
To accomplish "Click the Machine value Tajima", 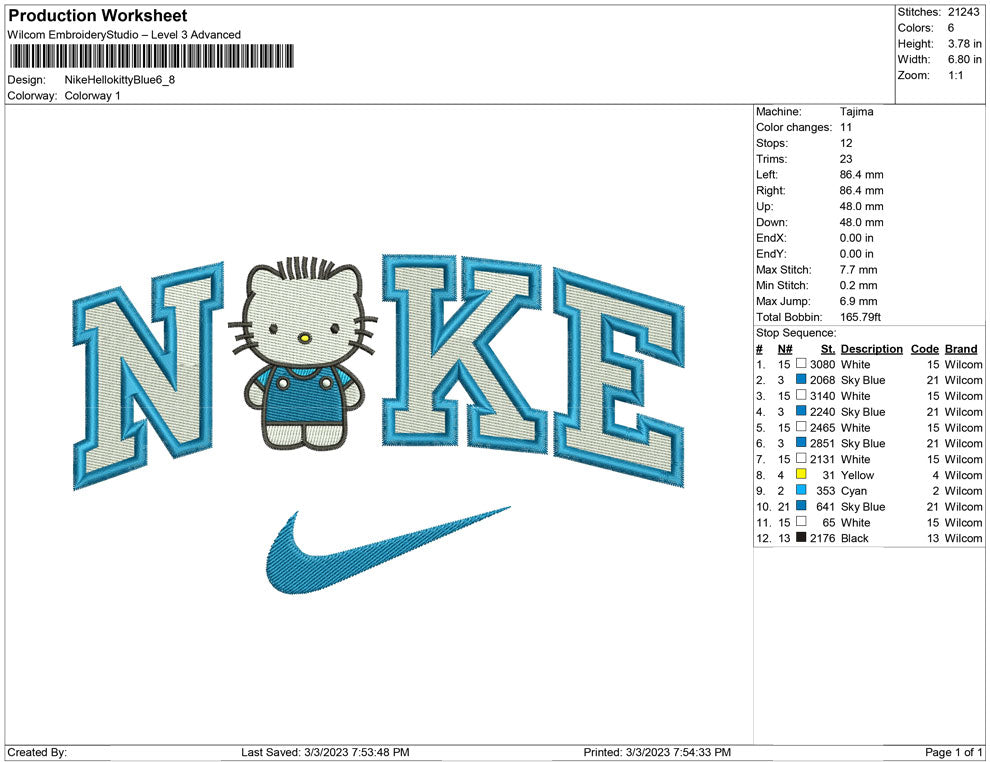I will 856,112.
